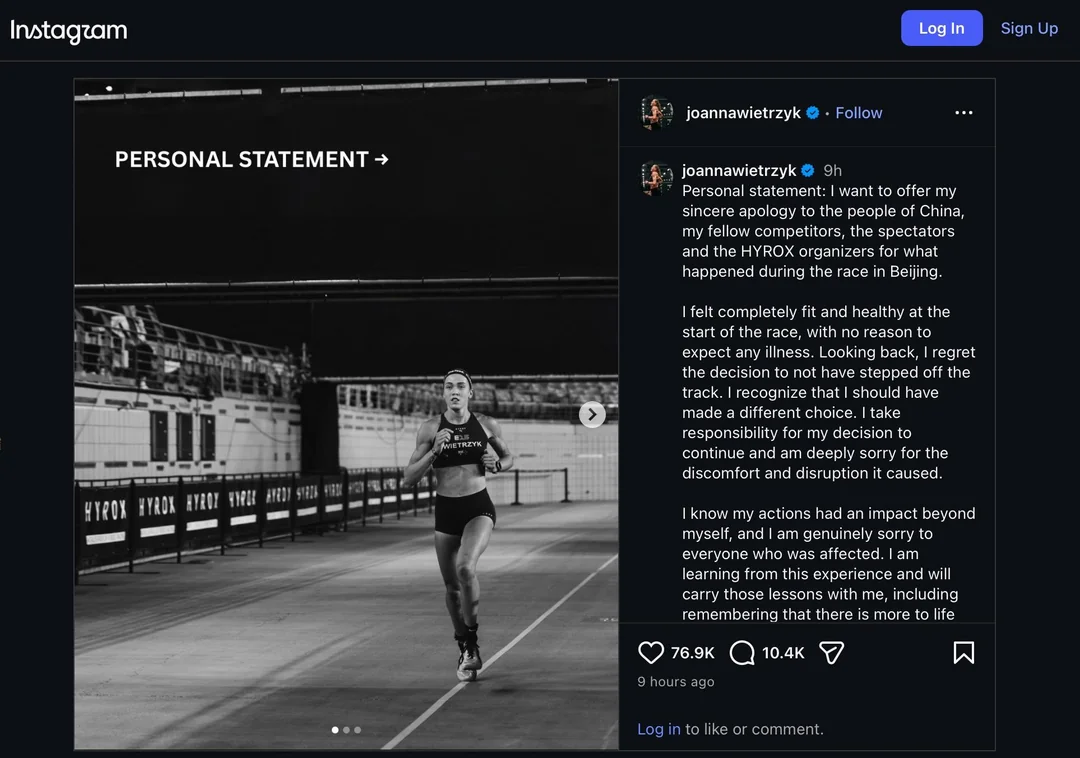1080x758 pixels.
Task: Select the second carousel dot
Action: click(x=346, y=730)
